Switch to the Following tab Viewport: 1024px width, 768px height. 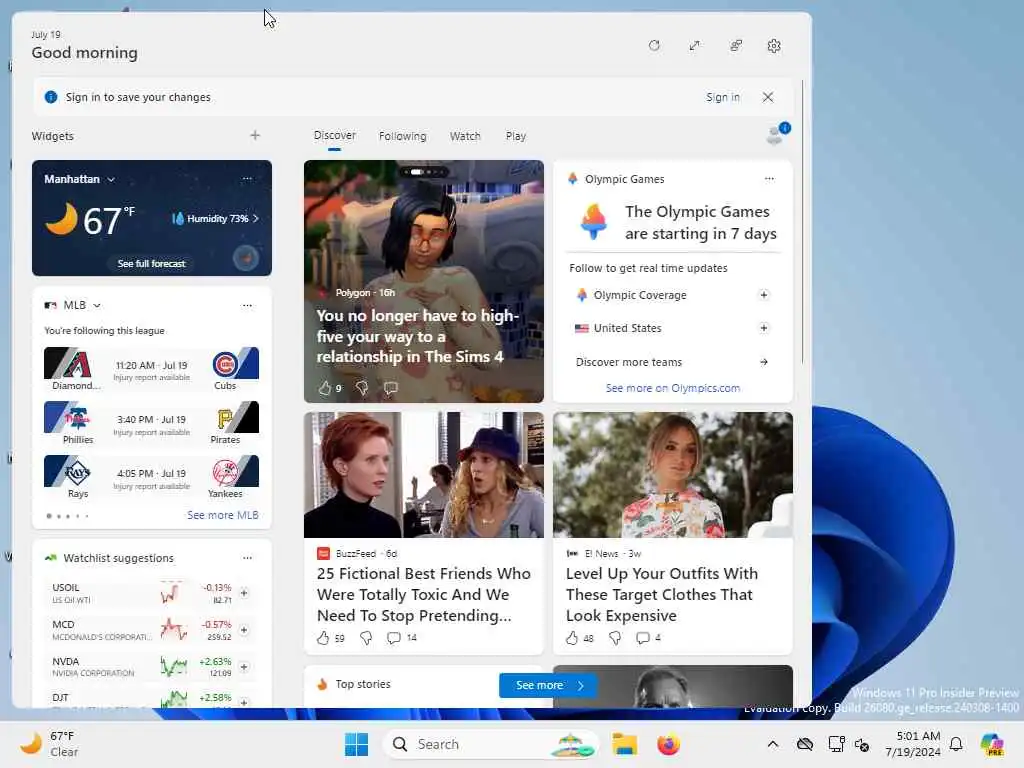tap(402, 136)
